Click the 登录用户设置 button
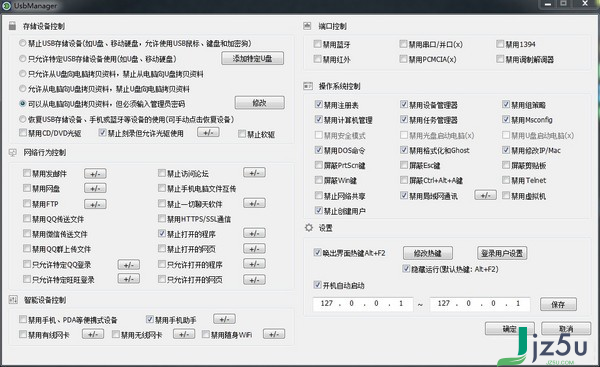Screen dimensions: 600x367 click(x=502, y=253)
